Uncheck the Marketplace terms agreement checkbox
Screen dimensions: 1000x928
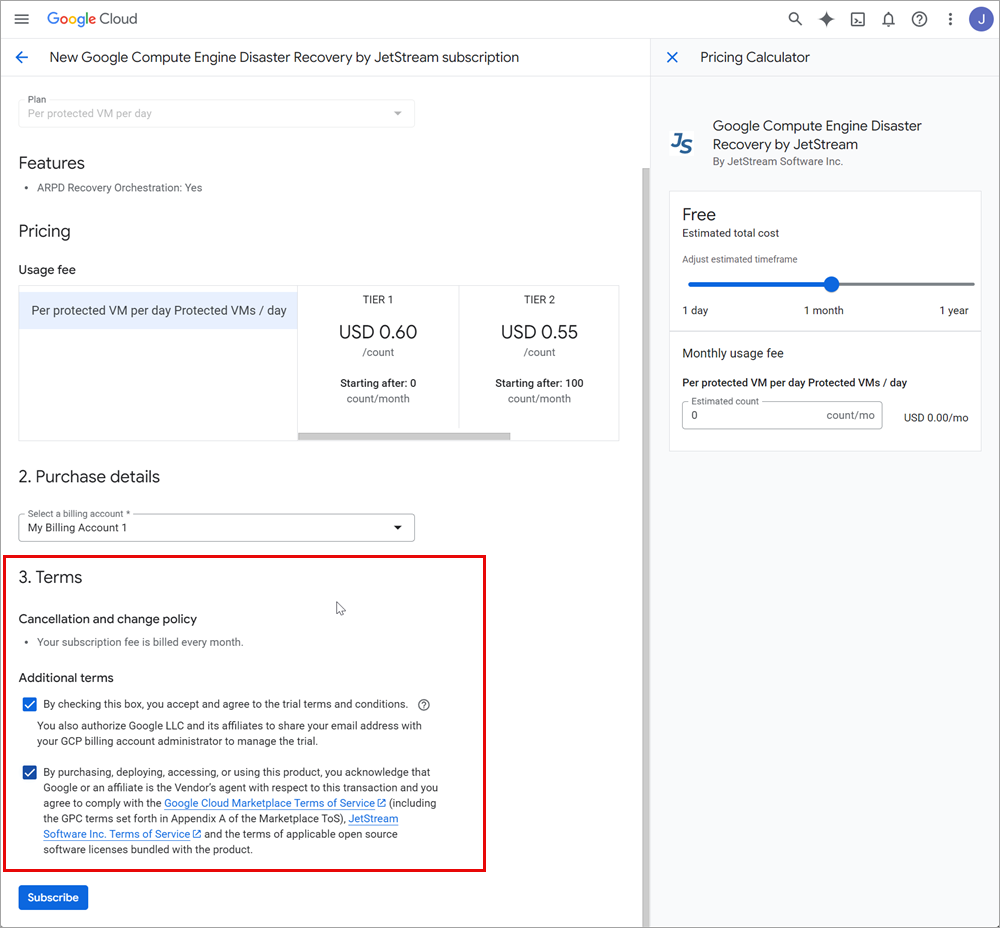coord(30,772)
